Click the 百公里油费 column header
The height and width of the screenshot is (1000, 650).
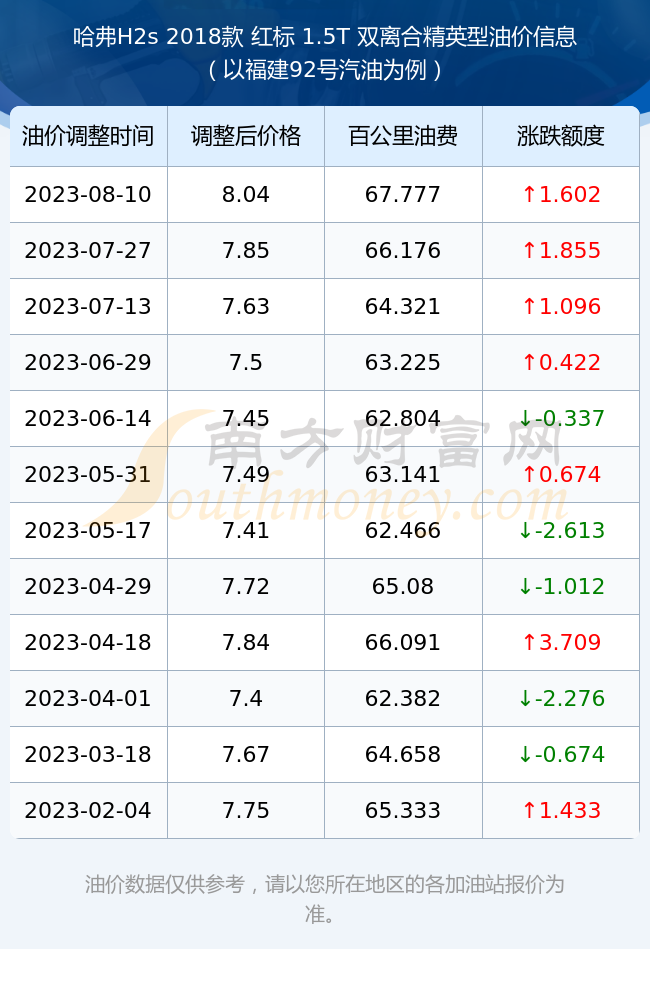coord(403,136)
